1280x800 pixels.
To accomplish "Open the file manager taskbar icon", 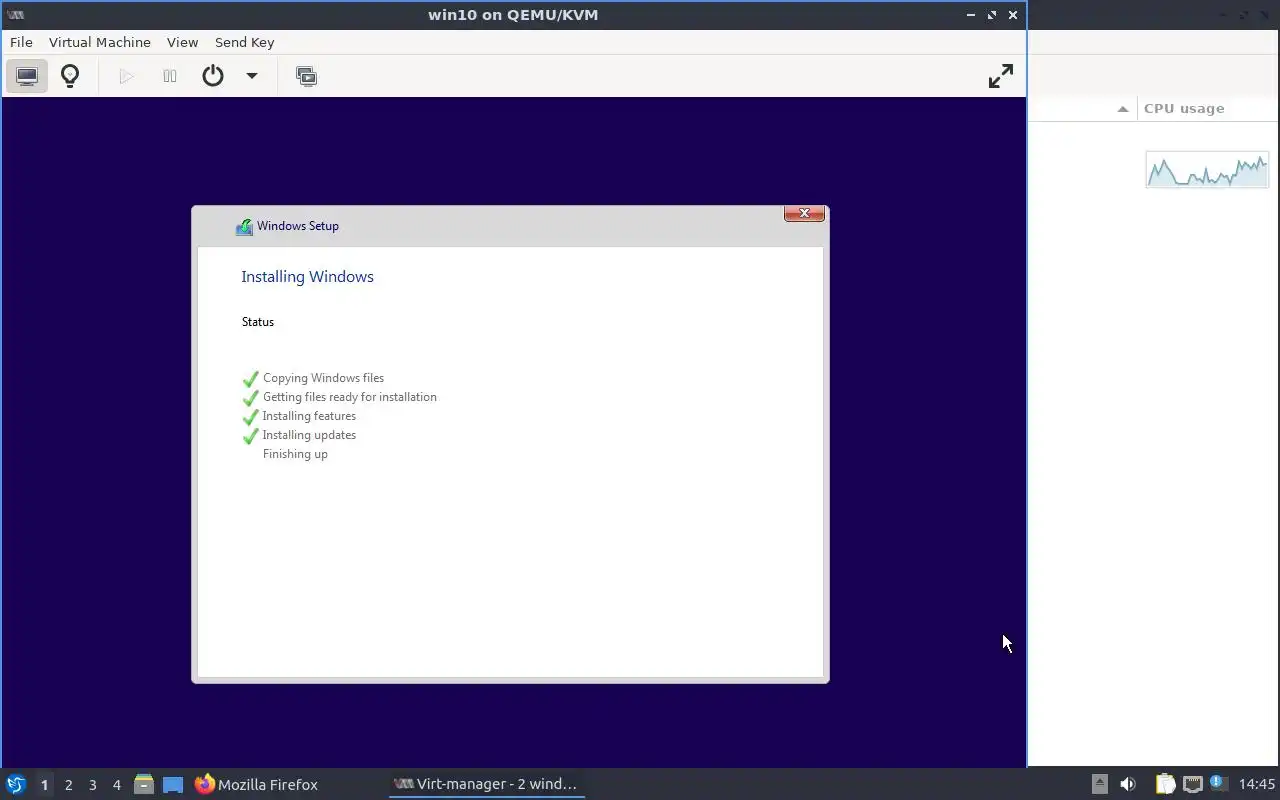I will (x=144, y=785).
